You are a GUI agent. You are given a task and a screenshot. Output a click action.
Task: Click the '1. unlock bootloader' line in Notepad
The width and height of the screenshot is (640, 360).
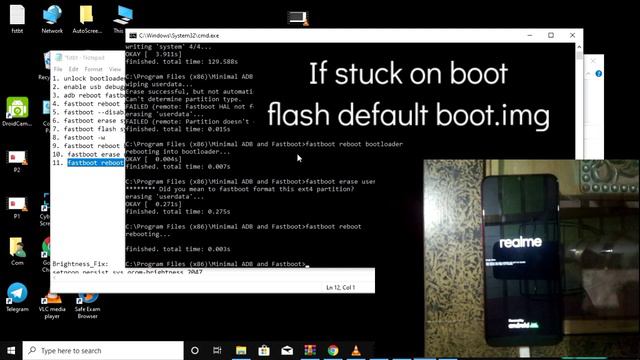88,78
